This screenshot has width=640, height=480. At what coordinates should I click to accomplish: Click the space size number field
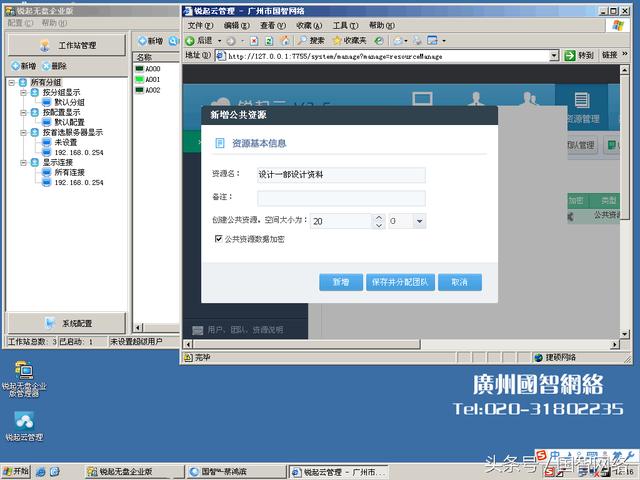tap(342, 221)
